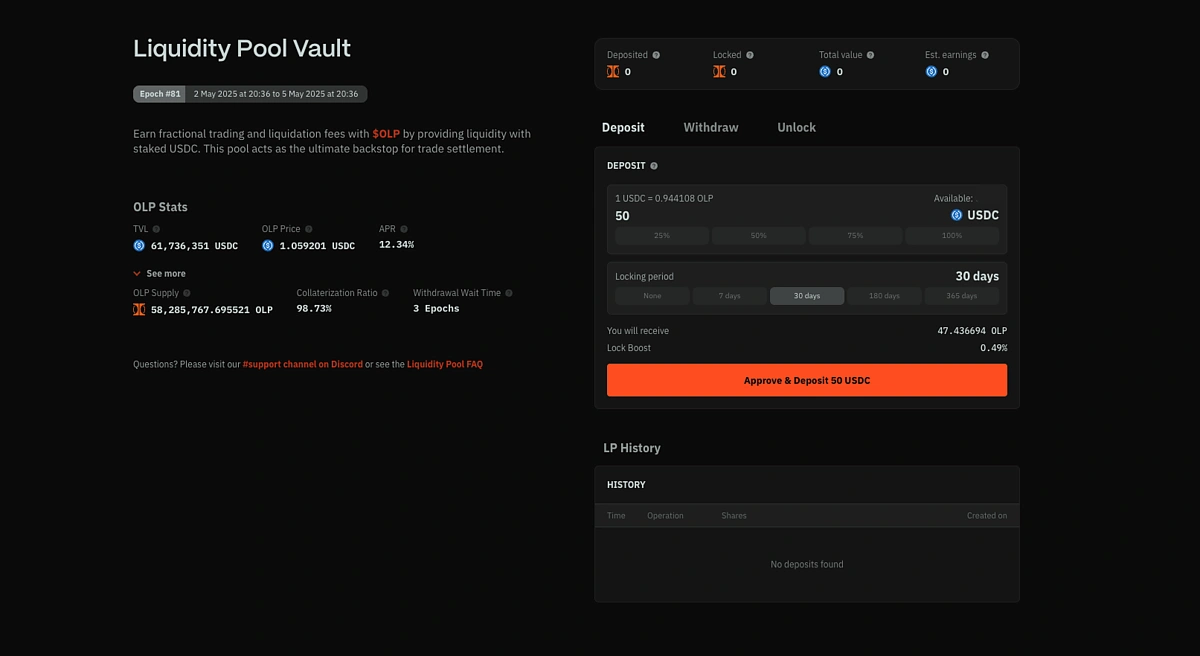Click the Epoch #81 badge

(160, 94)
